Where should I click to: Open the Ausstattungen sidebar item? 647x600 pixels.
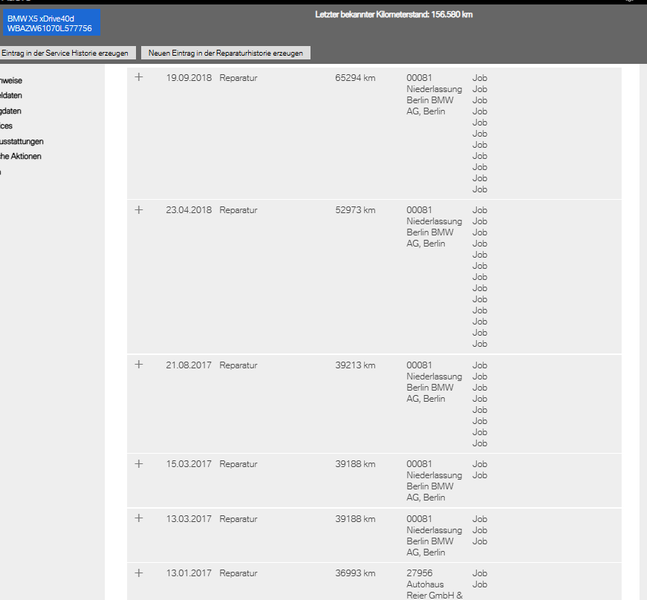[x=21, y=142]
